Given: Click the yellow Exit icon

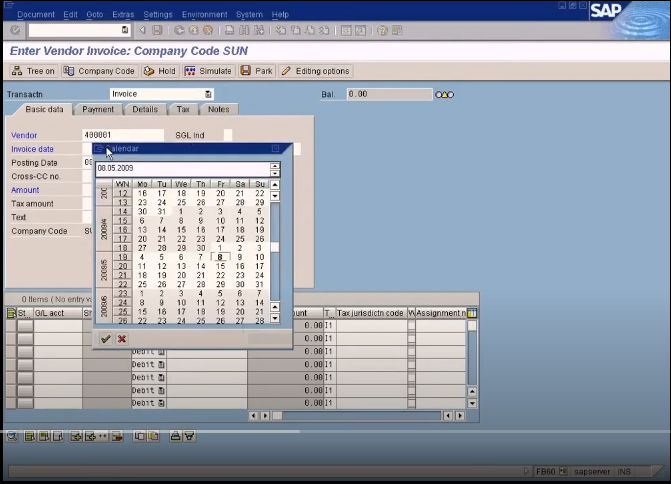Looking at the screenshot, I should (193, 30).
